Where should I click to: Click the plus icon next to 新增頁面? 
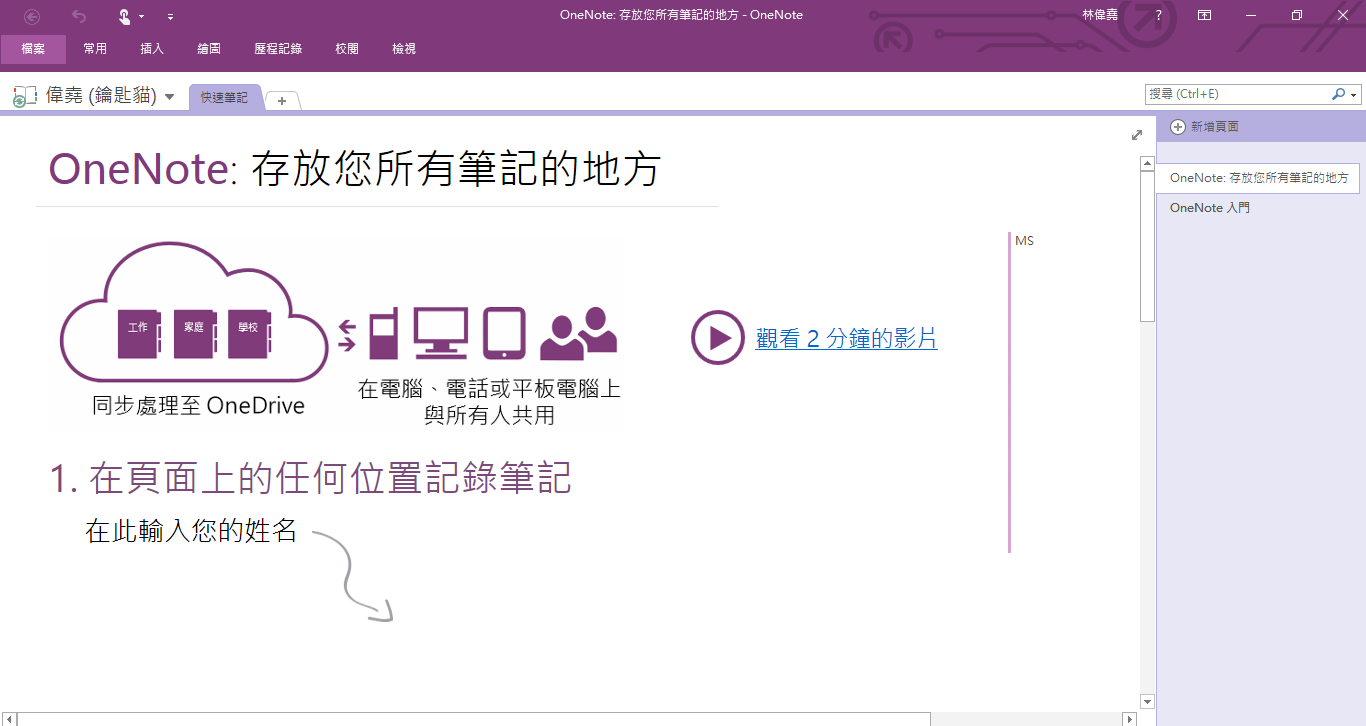coord(1178,127)
